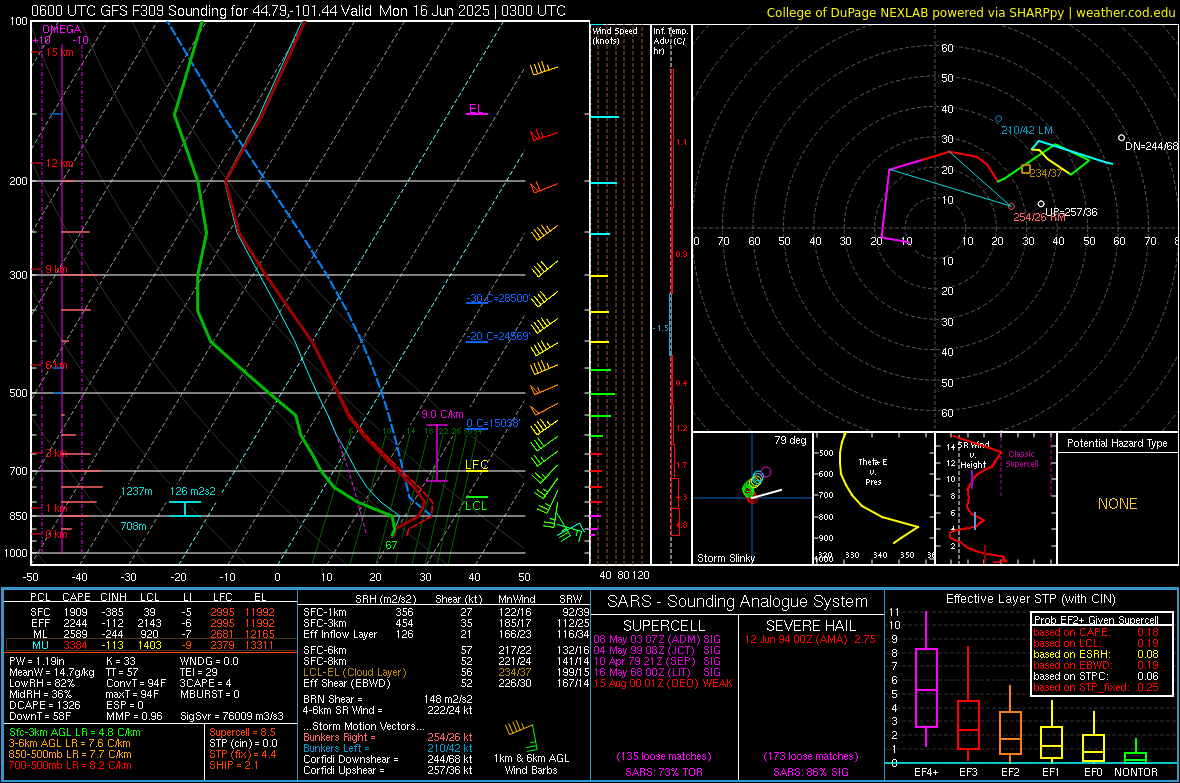Click the cyan effective inflow bracket on skew-T
The width and height of the screenshot is (1180, 783).
(184, 508)
